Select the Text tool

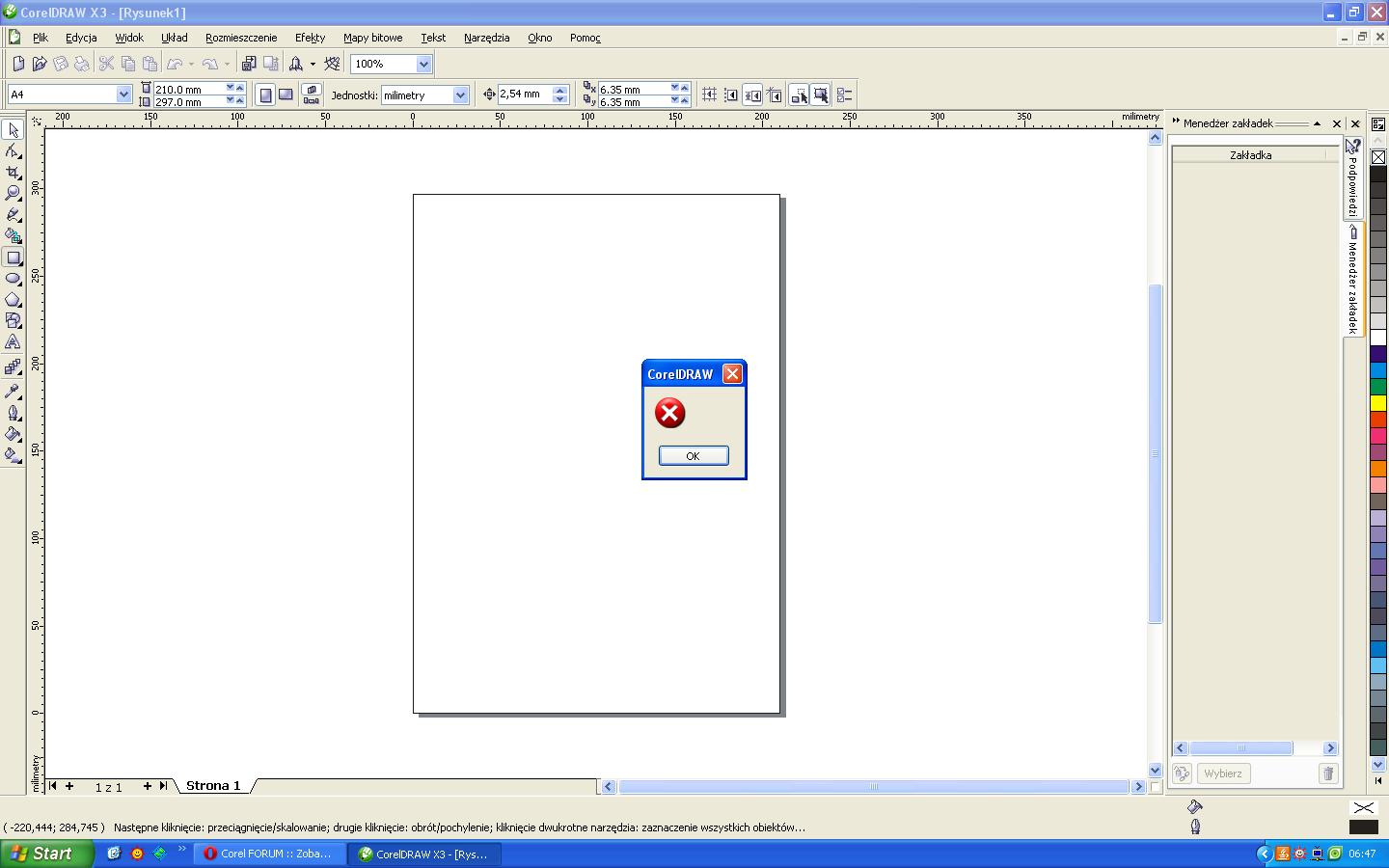13,342
